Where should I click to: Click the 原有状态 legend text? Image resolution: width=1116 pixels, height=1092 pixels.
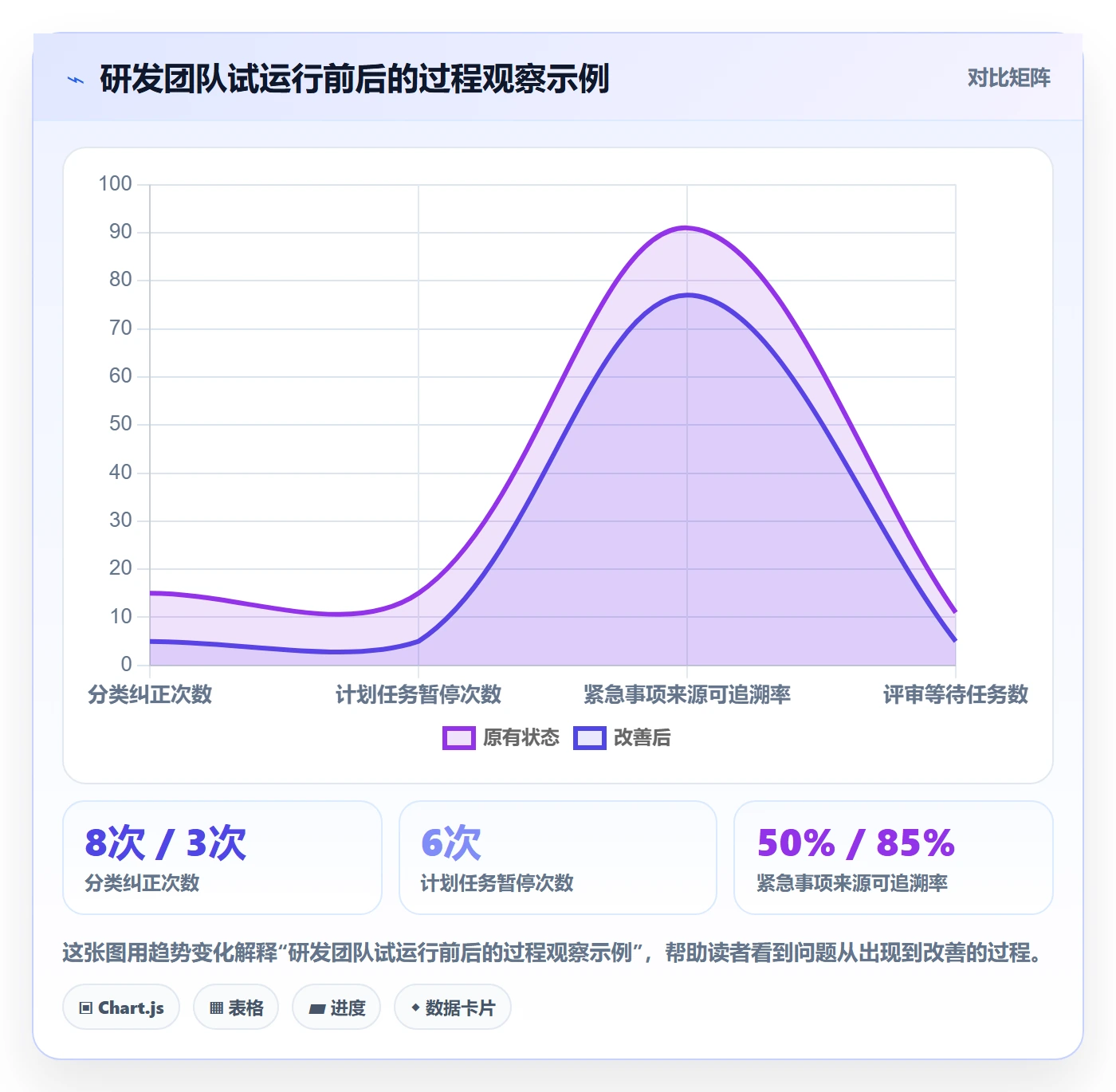pyautogui.click(x=521, y=738)
